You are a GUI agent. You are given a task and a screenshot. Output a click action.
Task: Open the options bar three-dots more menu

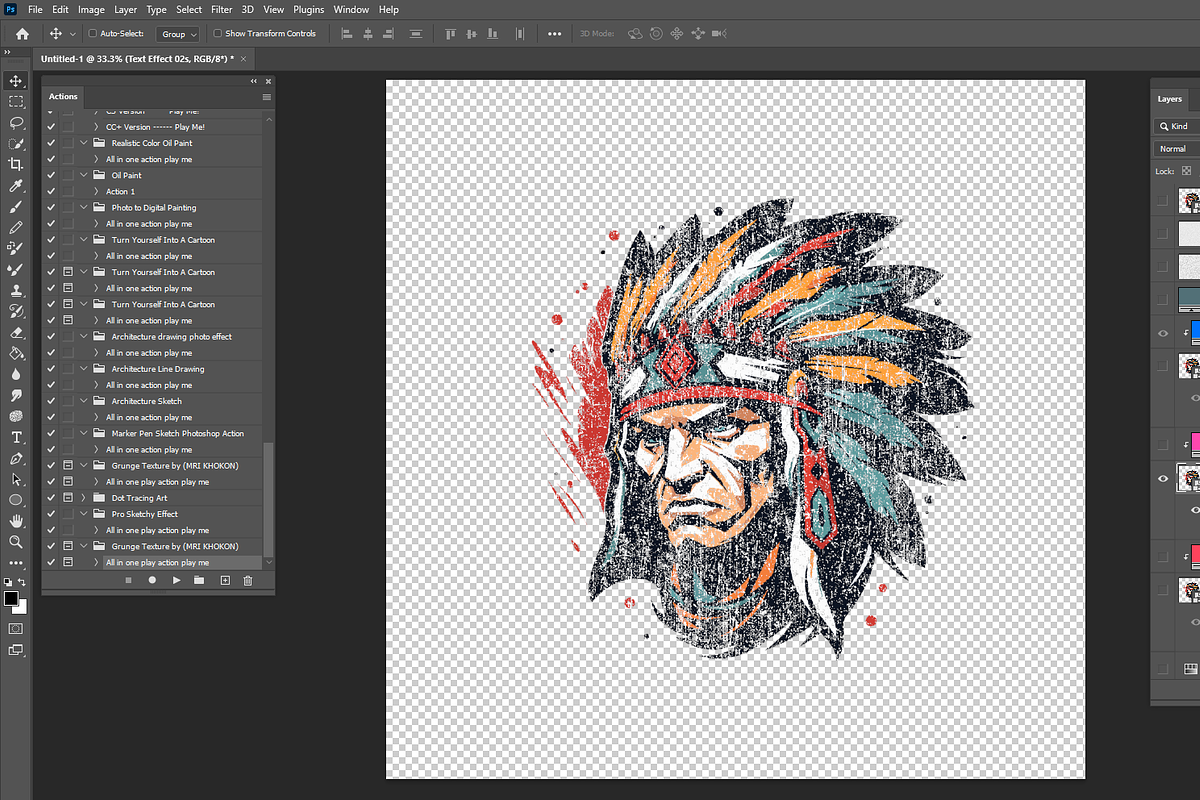[555, 34]
